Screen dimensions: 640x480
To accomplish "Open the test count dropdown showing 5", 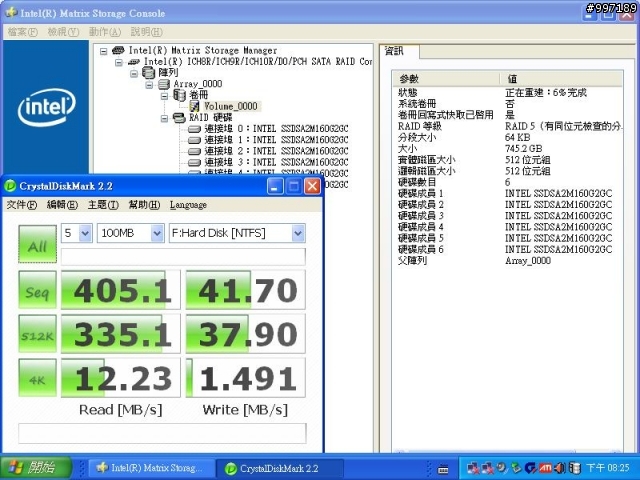I will (77, 233).
